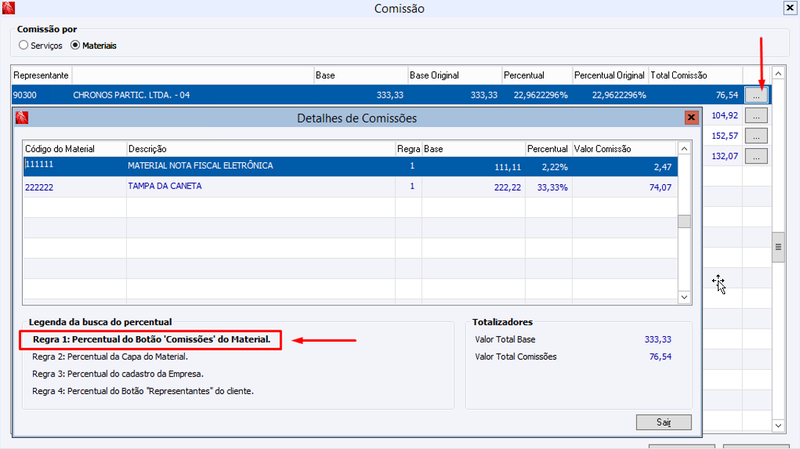Close the Comissão window
This screenshot has width=800, height=449.
coord(790,8)
